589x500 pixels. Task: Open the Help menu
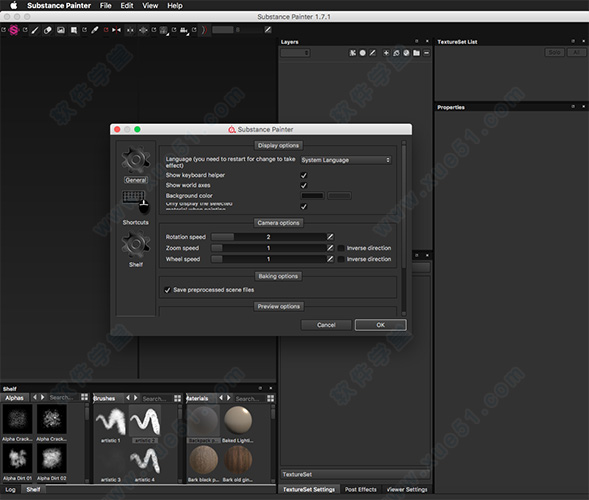click(x=175, y=6)
